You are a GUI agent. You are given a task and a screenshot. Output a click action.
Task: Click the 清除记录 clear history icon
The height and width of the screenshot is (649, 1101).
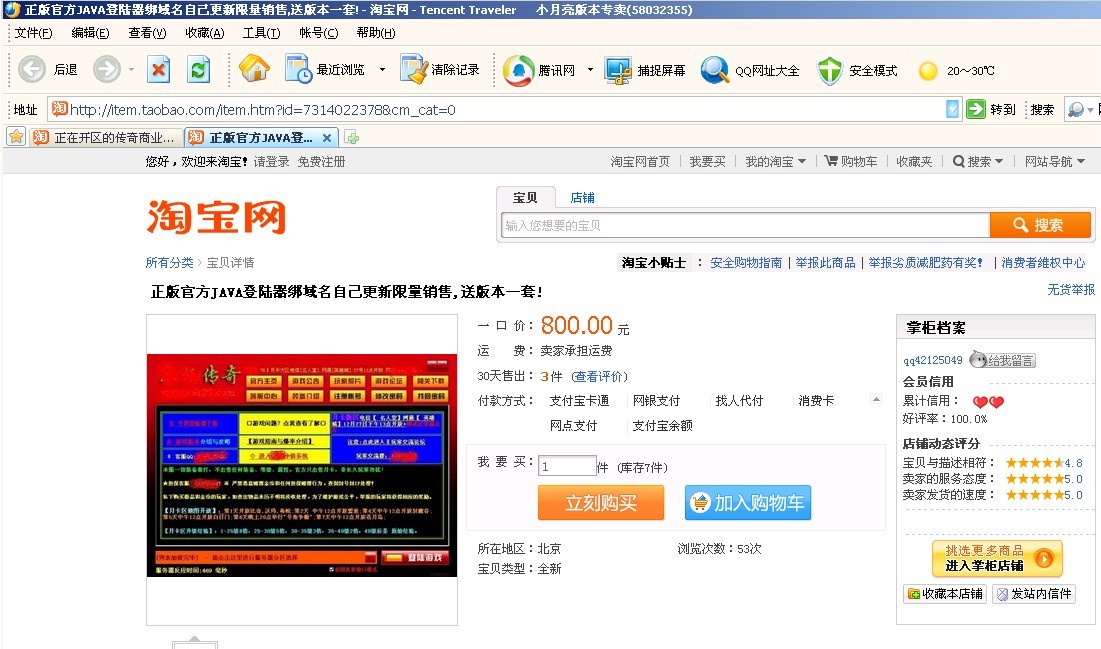pos(414,70)
